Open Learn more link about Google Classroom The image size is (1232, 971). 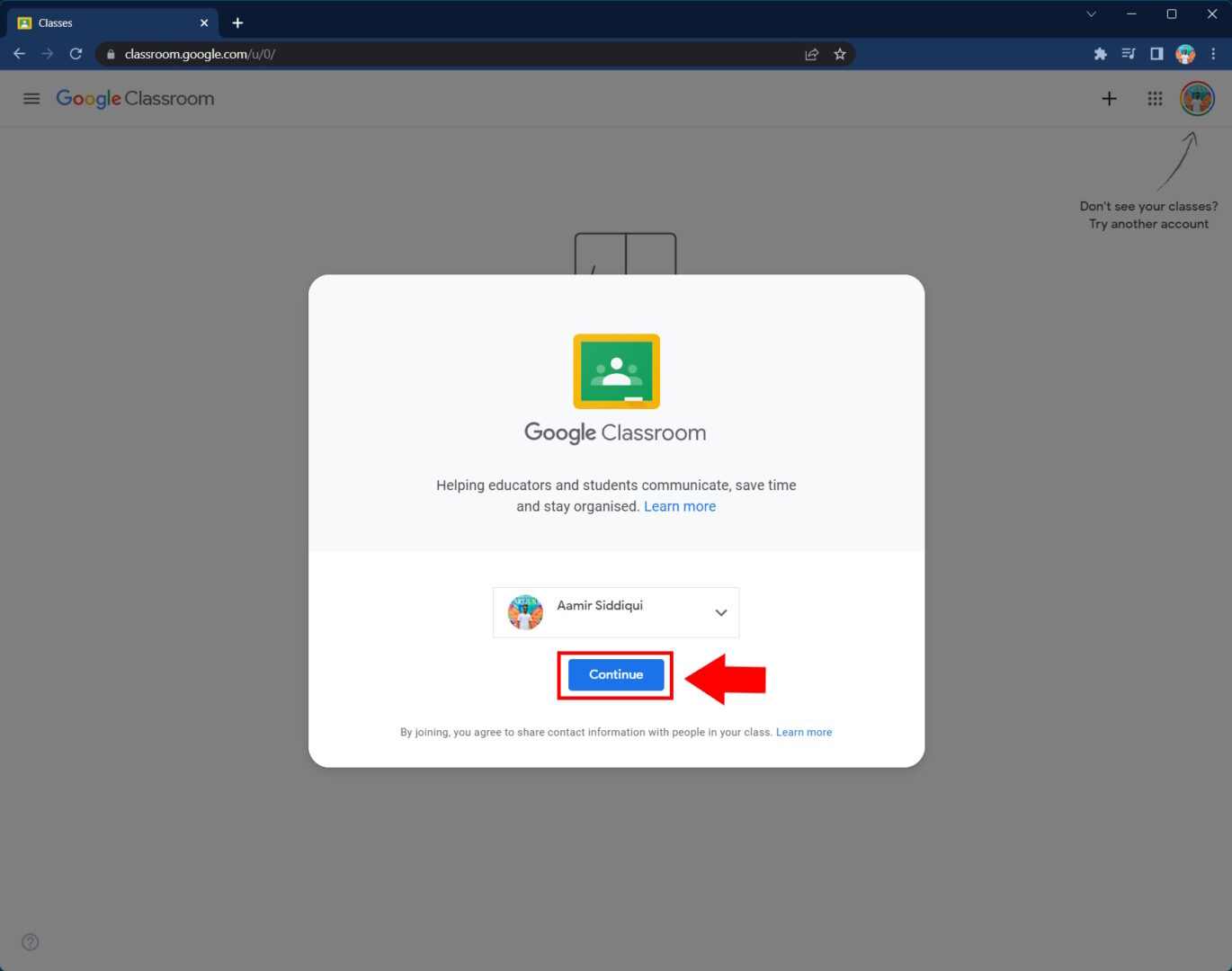[x=680, y=506]
